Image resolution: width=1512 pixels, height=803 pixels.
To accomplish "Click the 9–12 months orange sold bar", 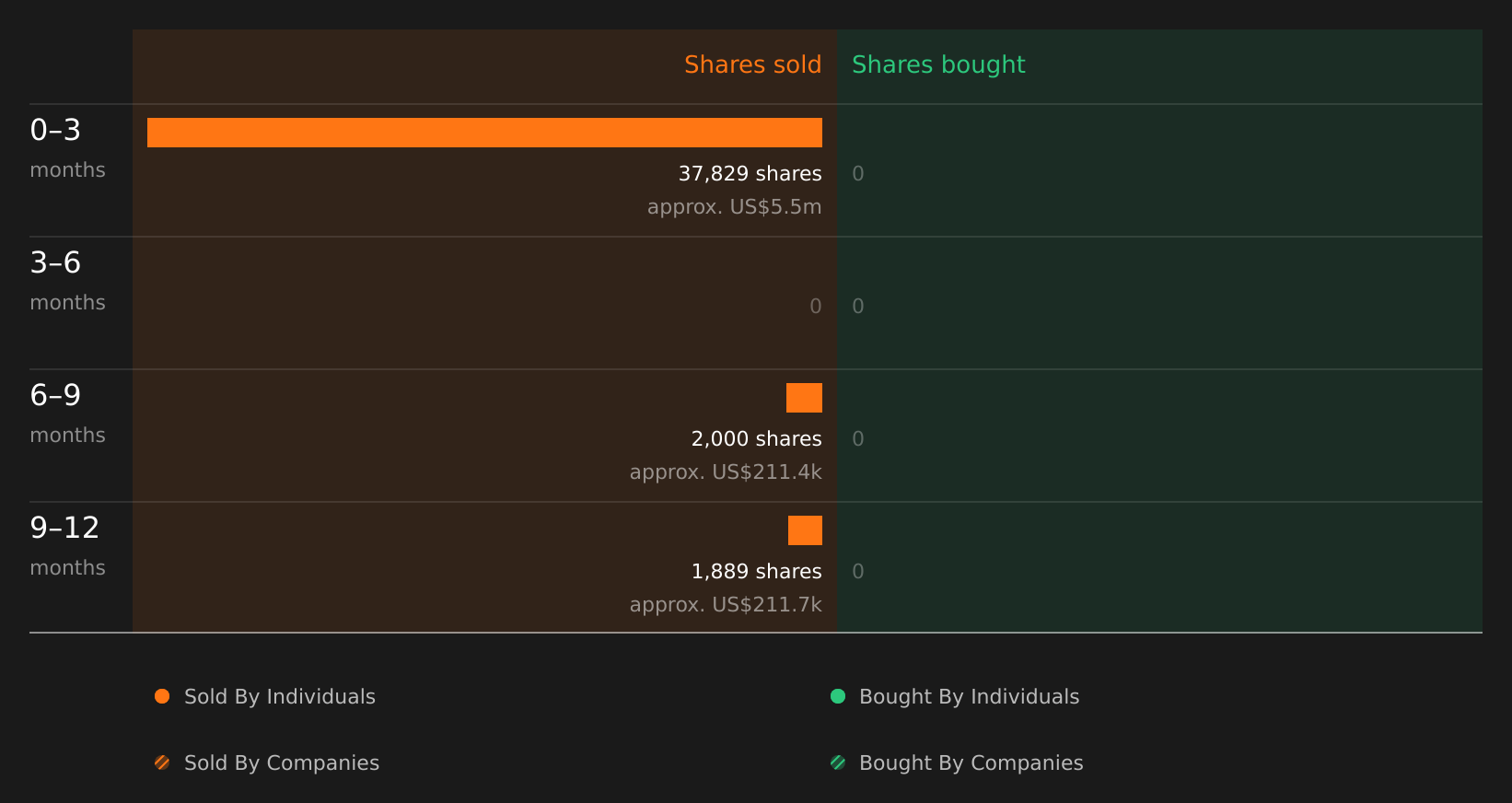I will coord(805,530).
